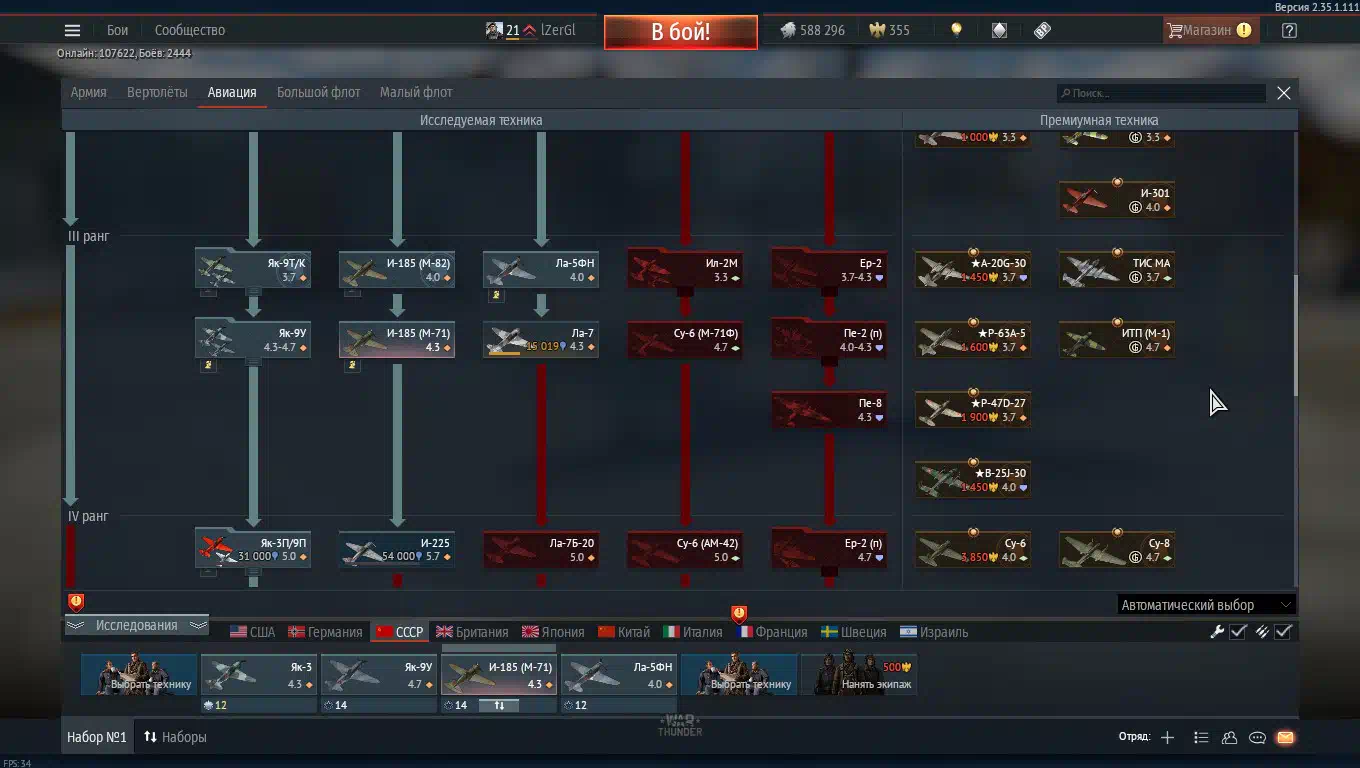Open the orange mail envelope icon
This screenshot has width=1360, height=768.
1285,737
